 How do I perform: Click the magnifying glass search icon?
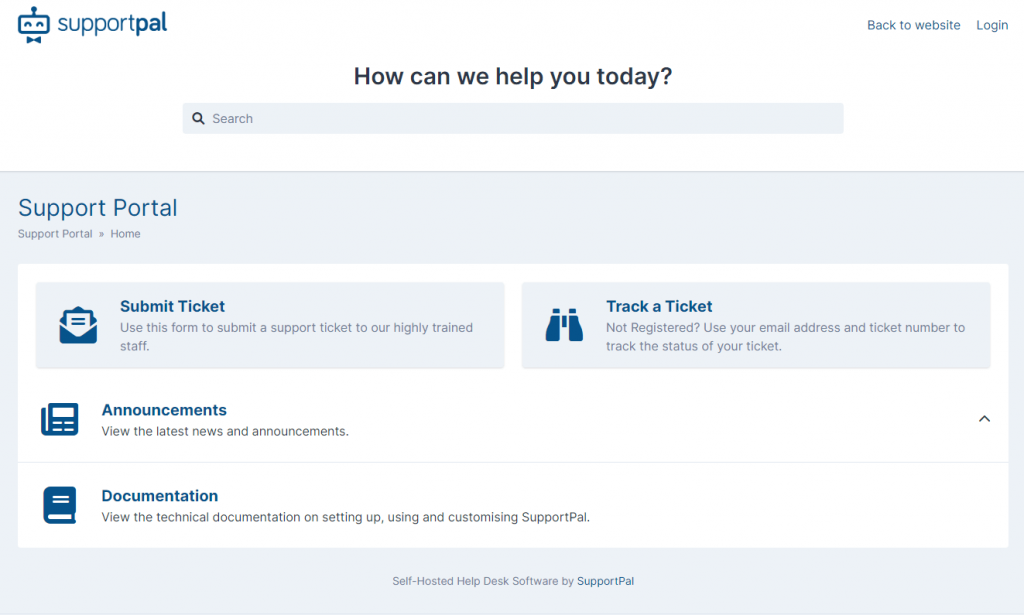point(199,118)
